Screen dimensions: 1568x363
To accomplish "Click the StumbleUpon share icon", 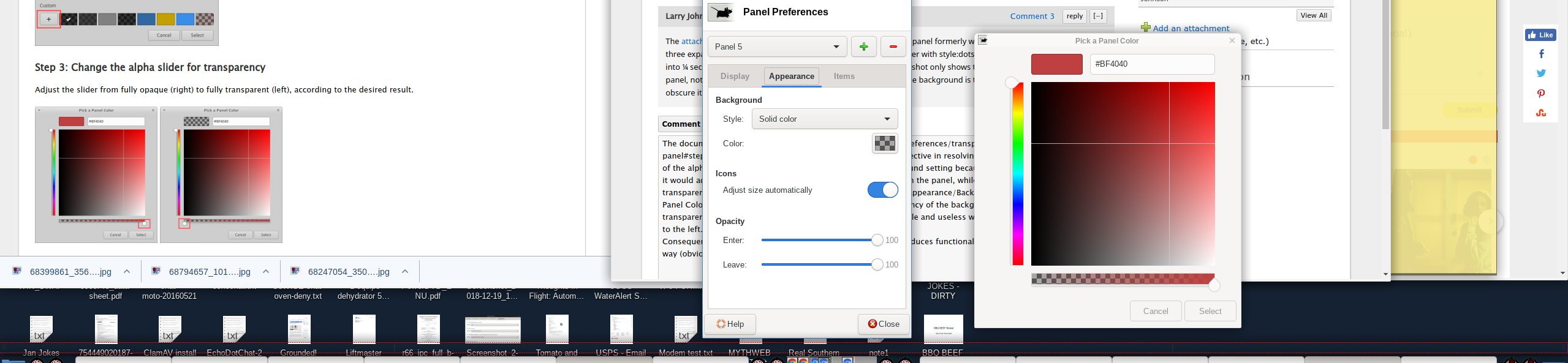I will [x=1541, y=113].
